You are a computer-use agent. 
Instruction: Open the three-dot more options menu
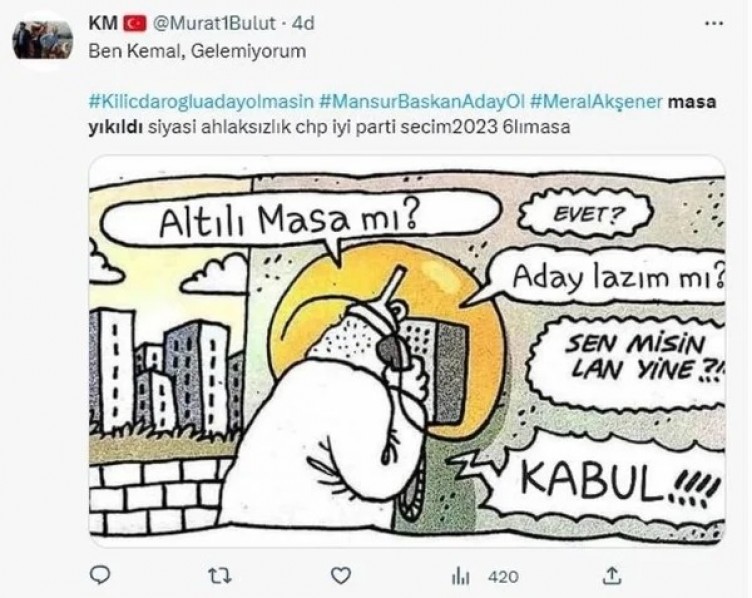click(x=714, y=23)
